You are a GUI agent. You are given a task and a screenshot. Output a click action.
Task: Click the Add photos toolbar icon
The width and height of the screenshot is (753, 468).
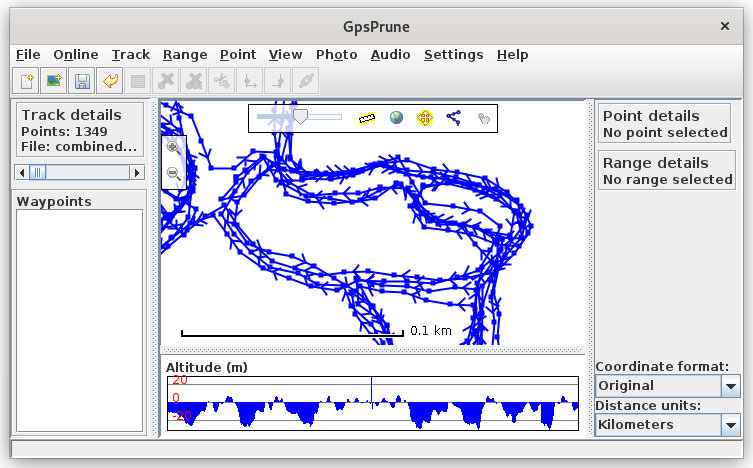click(x=54, y=81)
